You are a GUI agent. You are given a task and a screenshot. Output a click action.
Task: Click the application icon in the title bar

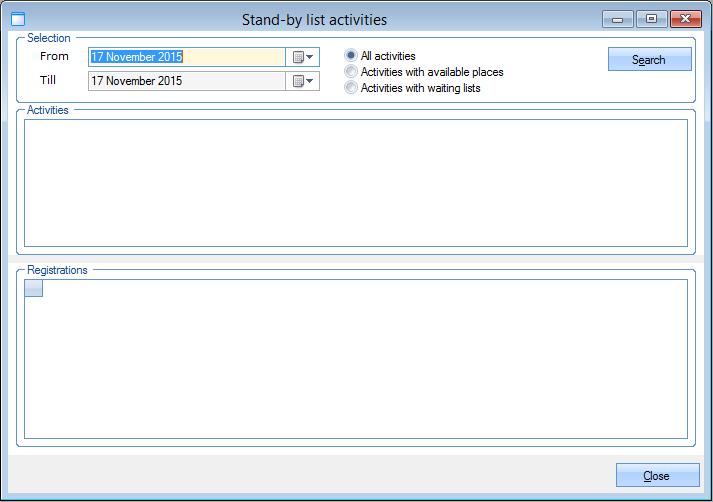click(x=17, y=19)
